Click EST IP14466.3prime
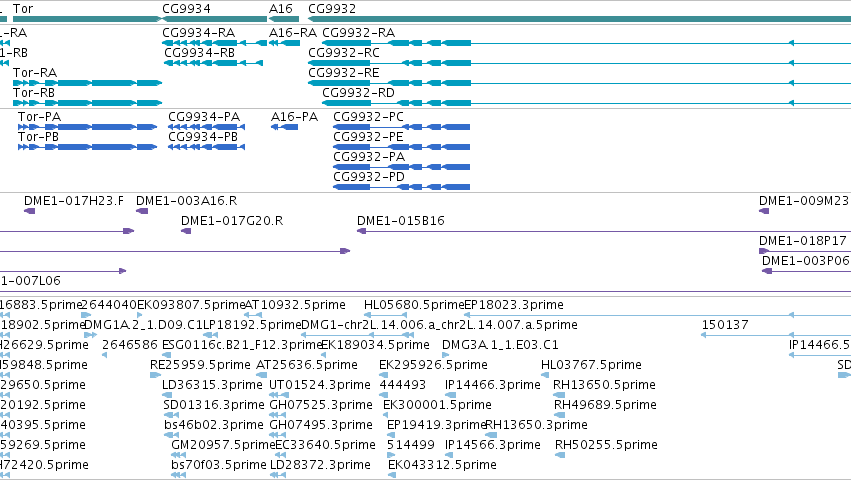The height and width of the screenshot is (480, 851). (x=493, y=386)
